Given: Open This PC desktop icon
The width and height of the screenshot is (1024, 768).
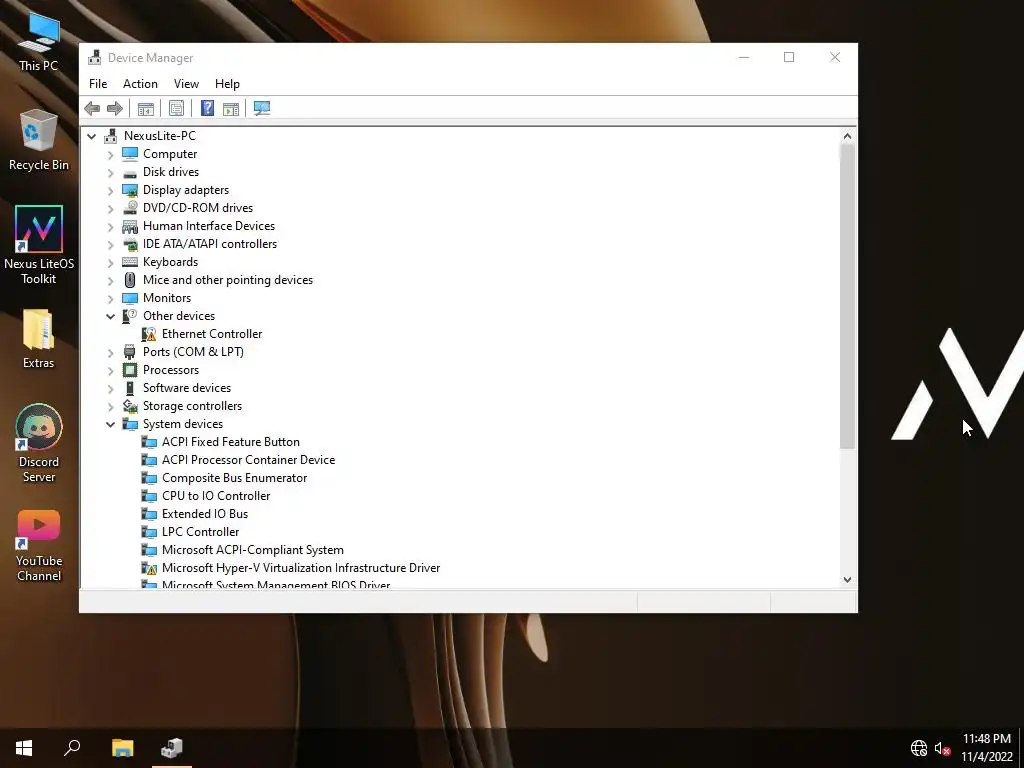Looking at the screenshot, I should [x=39, y=40].
